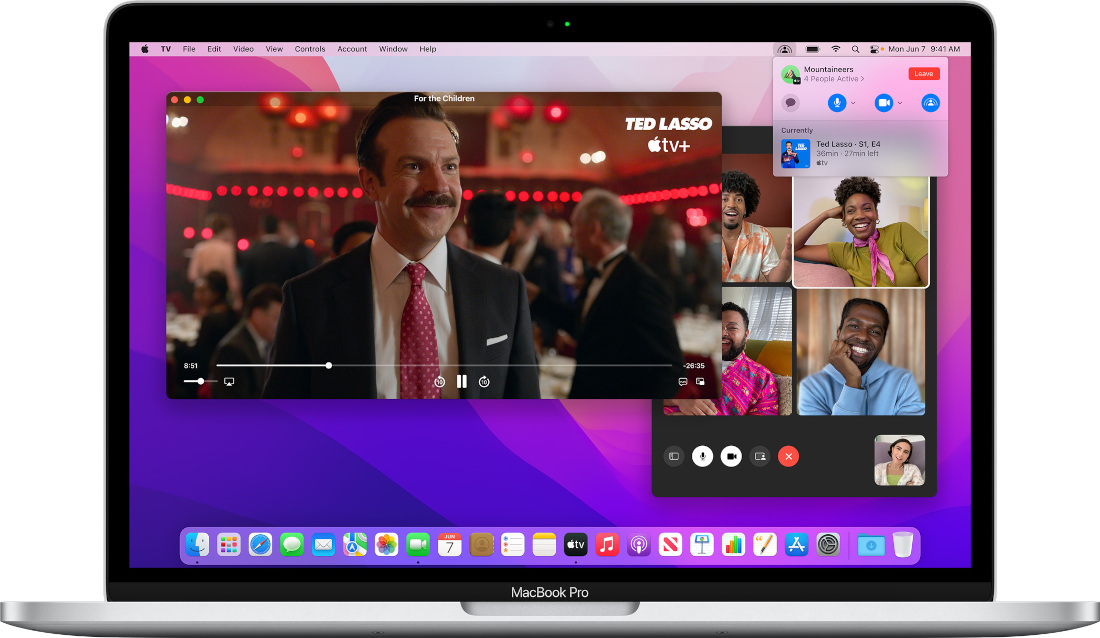Screen dimensions: 1100x638
Task: Open Messages app in the Dock
Action: [292, 545]
